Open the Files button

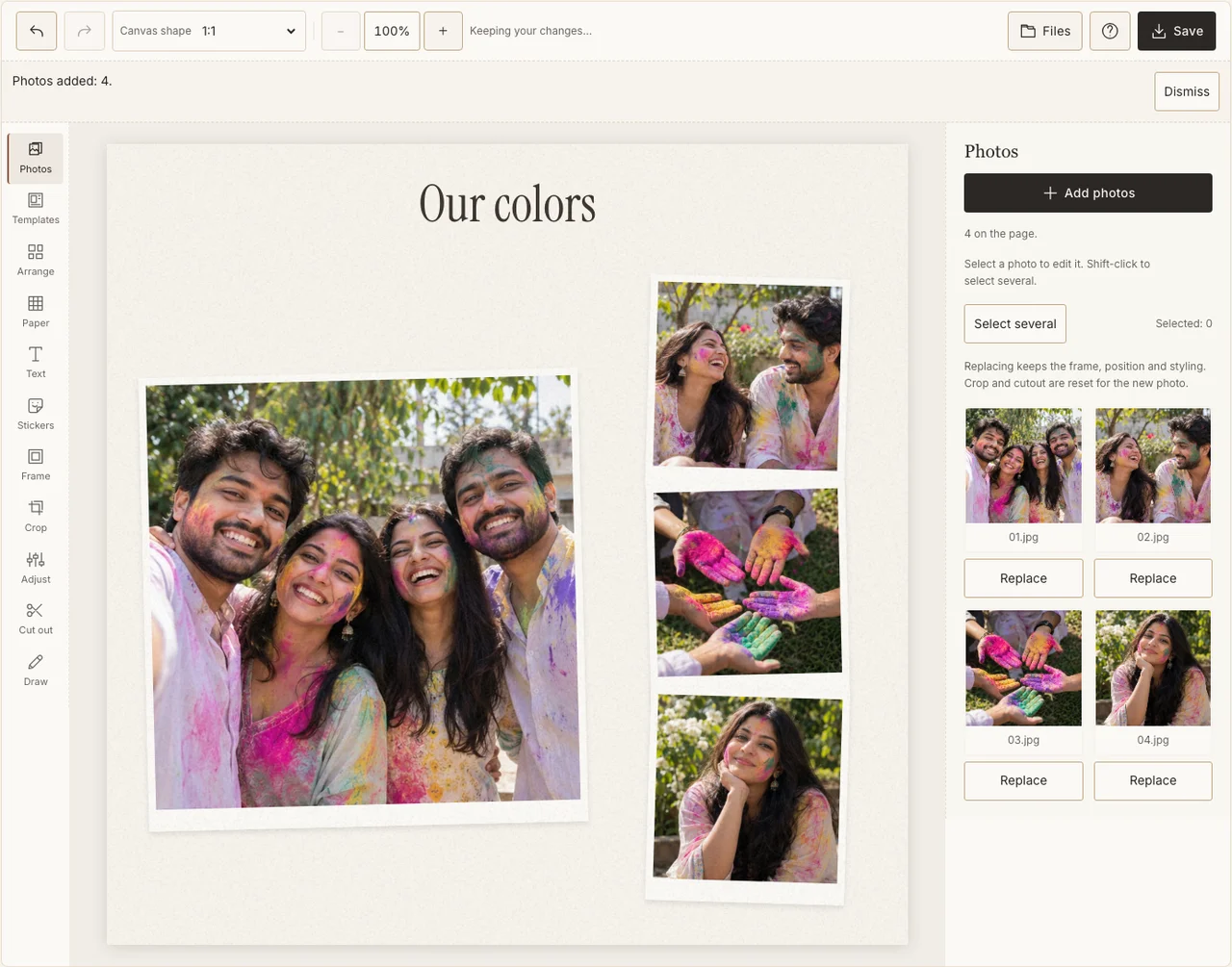[1045, 31]
